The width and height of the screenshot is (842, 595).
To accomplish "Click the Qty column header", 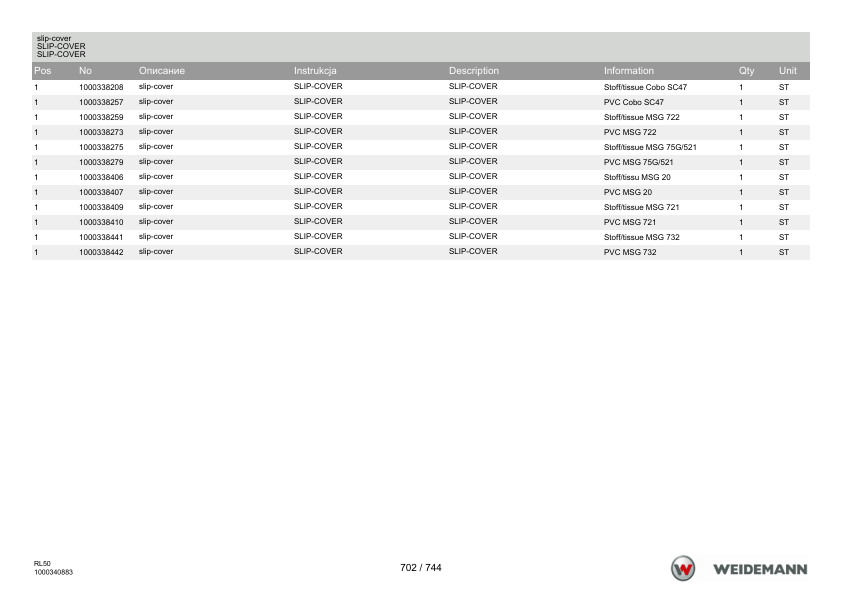I will pos(746,70).
